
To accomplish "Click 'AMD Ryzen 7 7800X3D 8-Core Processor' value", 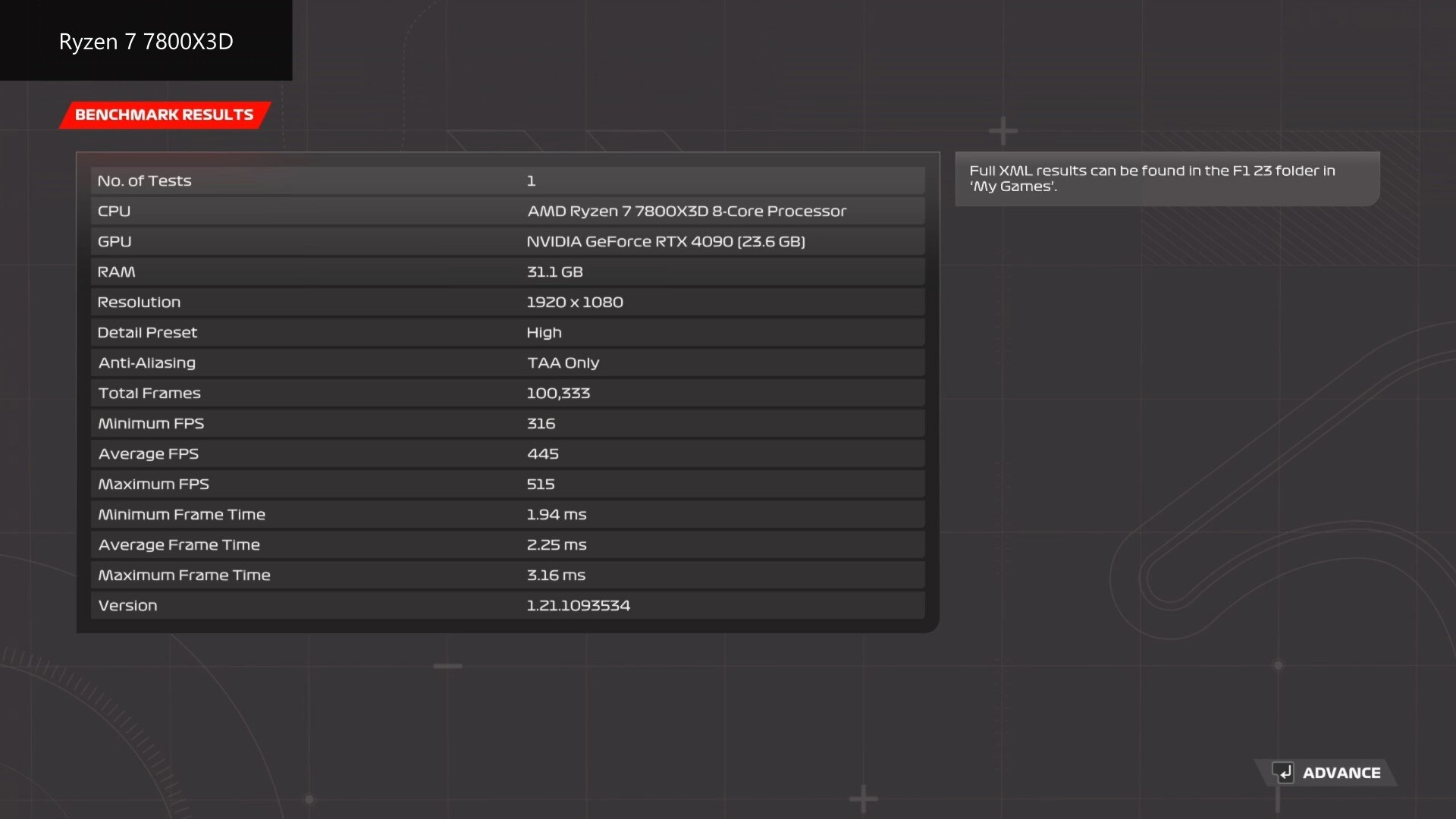I will [686, 212].
